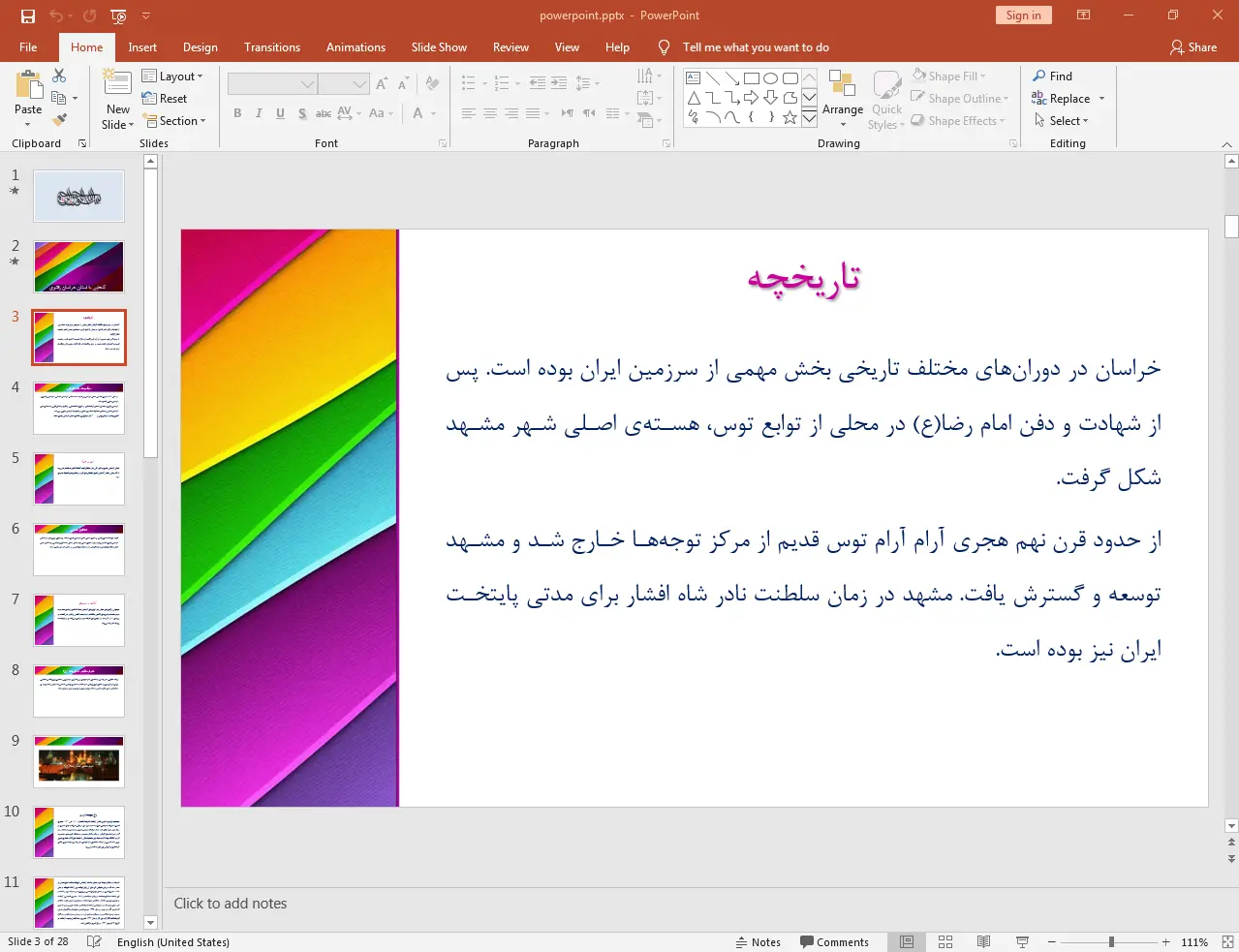Toggle Center paragraph alignment
This screenshot has height=952, width=1239.
490,113
